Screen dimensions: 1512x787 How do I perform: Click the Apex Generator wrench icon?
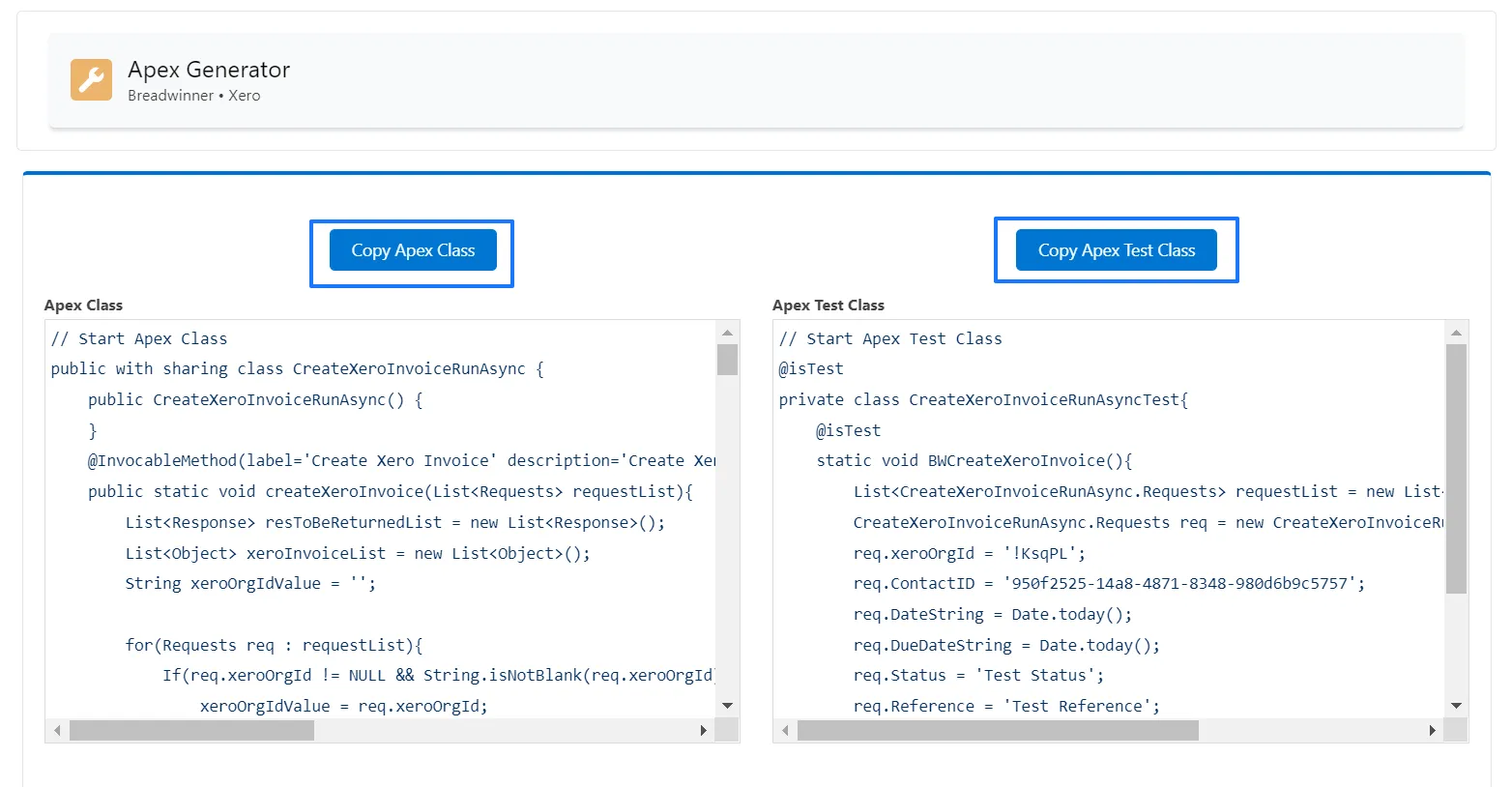coord(91,79)
